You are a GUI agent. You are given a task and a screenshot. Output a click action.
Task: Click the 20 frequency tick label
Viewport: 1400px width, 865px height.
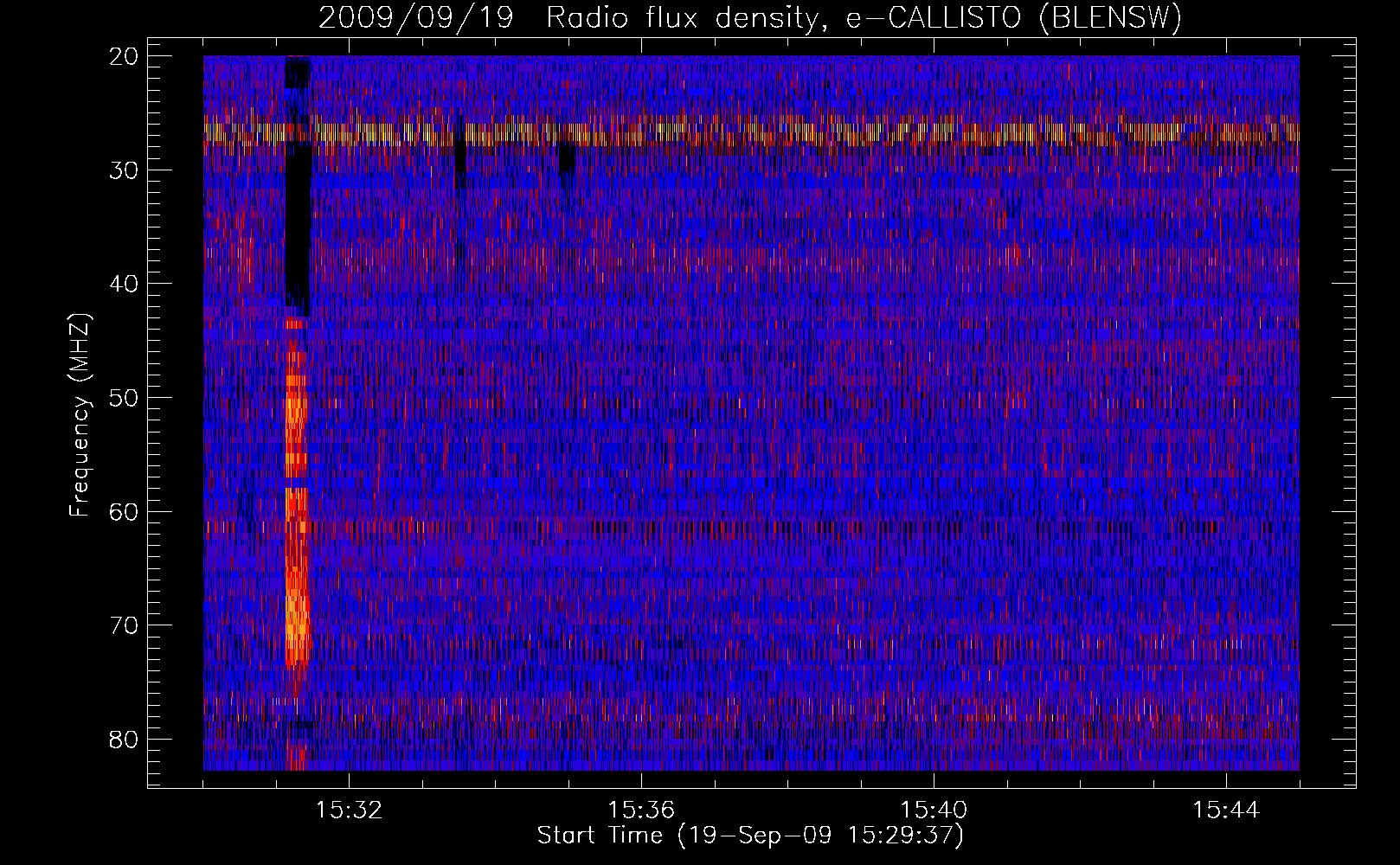pyautogui.click(x=125, y=56)
